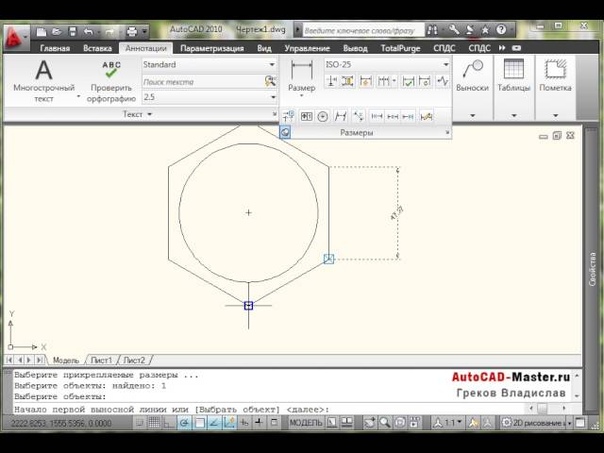Print the drawing with the plot icon

tap(132, 32)
